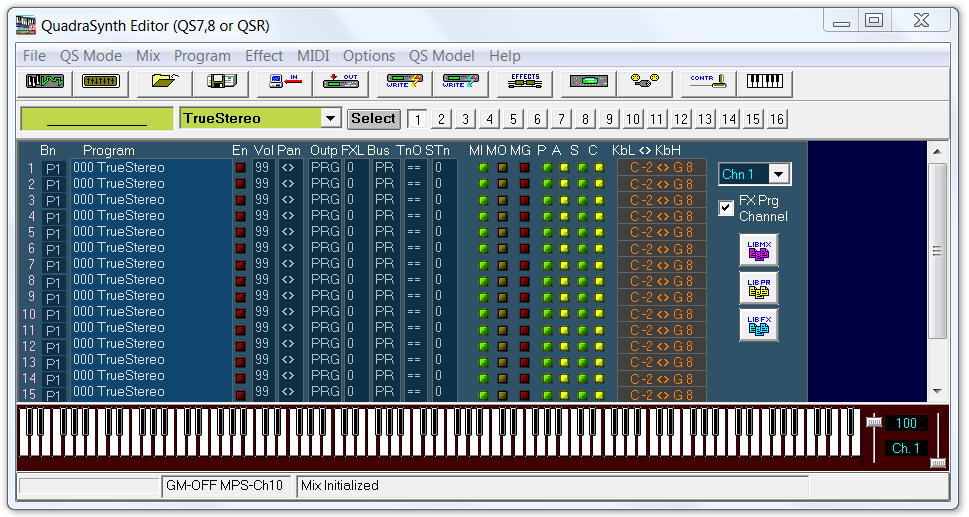969x517 pixels.
Task: Click the floppy disk save icon
Action: click(x=221, y=82)
